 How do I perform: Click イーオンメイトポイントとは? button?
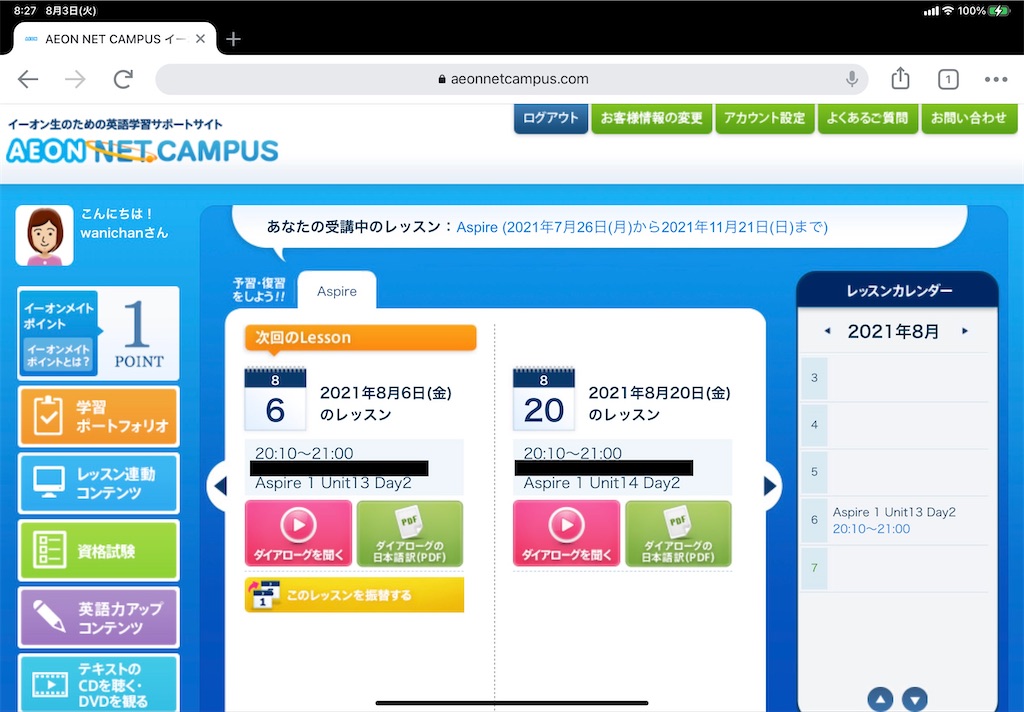click(59, 355)
